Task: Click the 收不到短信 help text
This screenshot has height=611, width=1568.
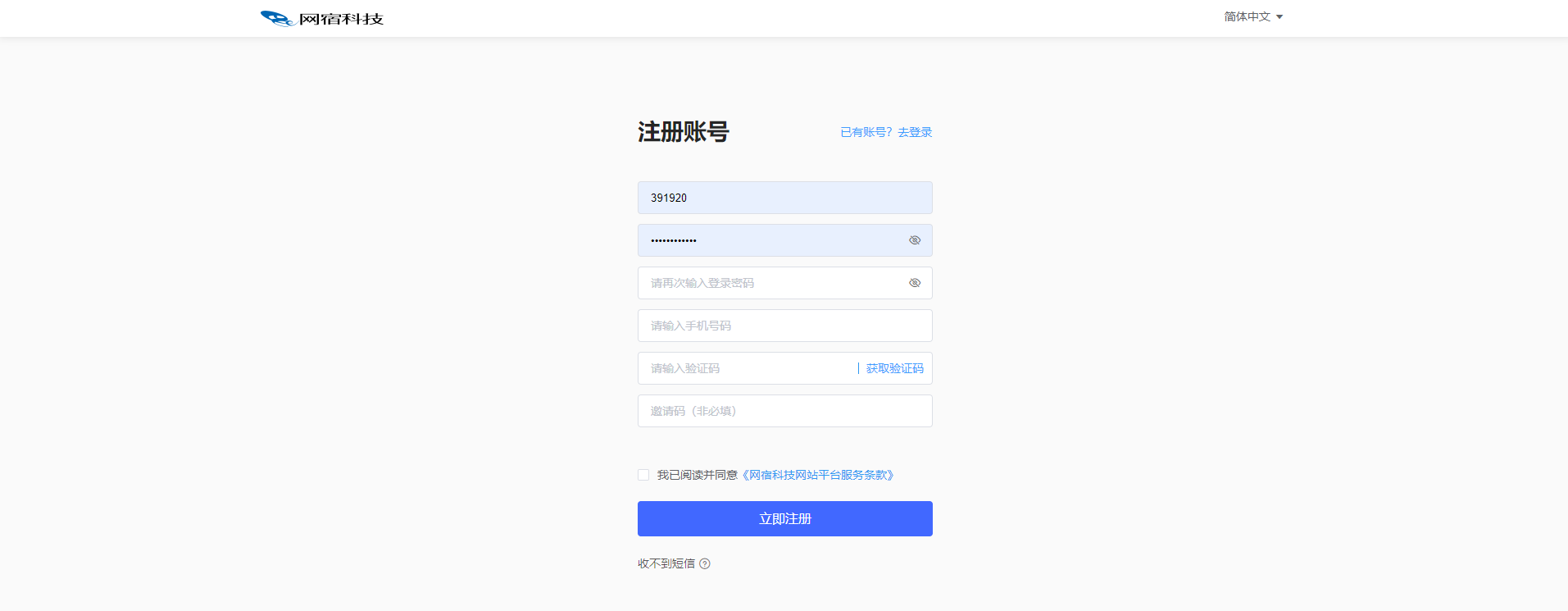Action: (x=666, y=563)
